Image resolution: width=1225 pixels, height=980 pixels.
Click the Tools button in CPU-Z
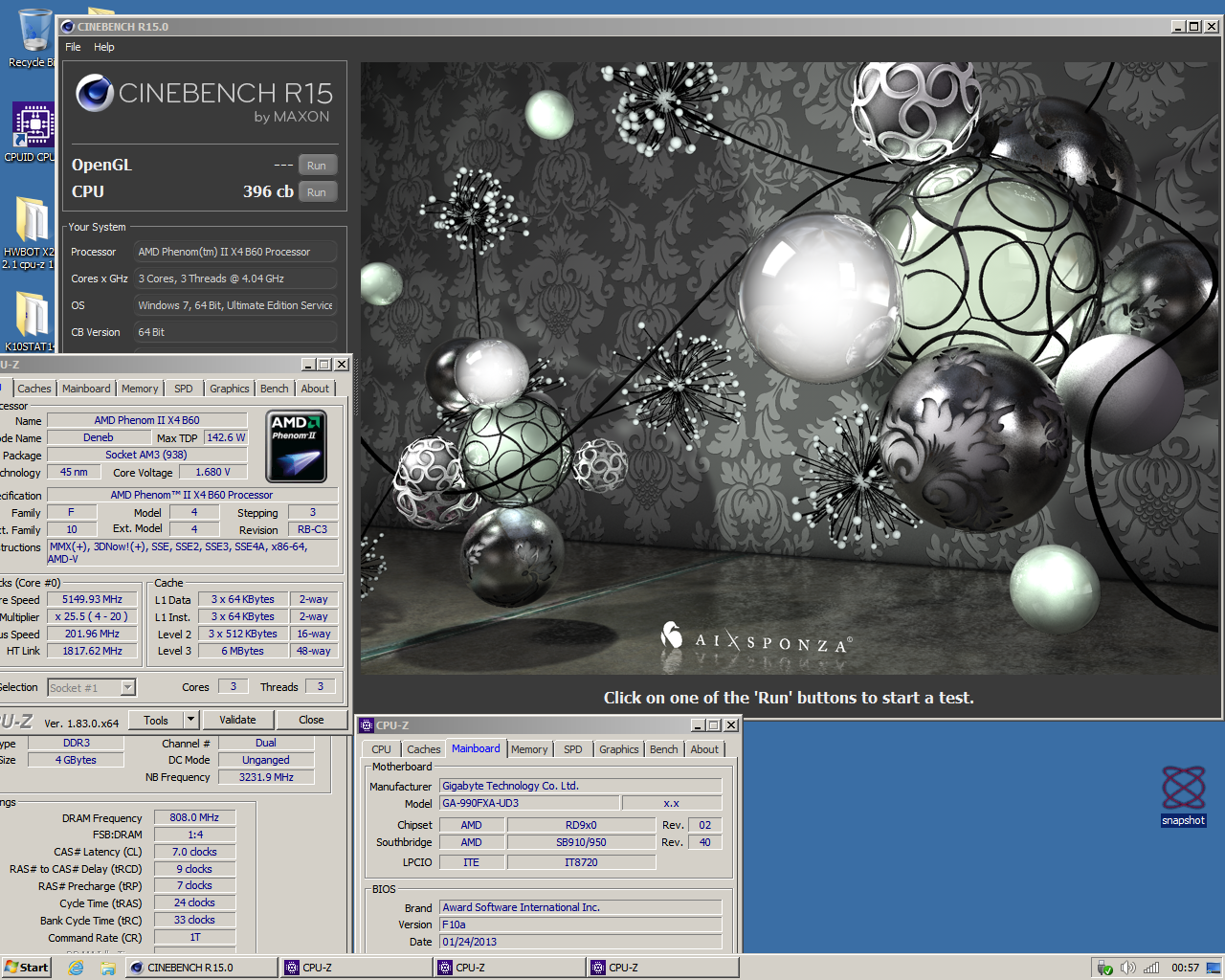pos(156,721)
